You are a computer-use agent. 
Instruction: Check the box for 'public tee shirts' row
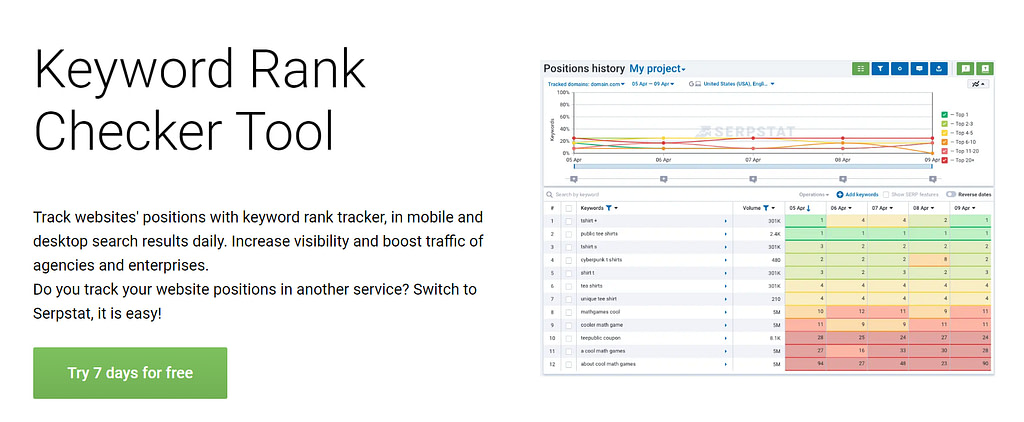[569, 234]
